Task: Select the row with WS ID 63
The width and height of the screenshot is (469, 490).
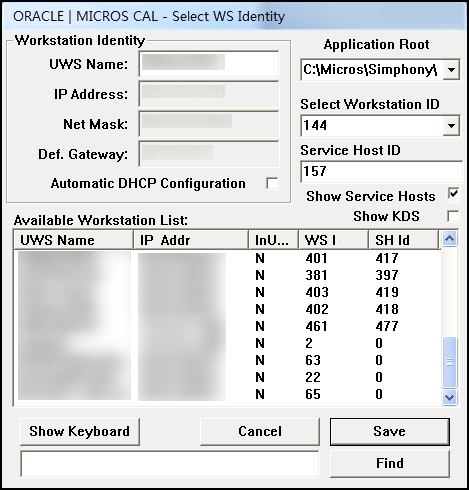Action: pyautogui.click(x=227, y=360)
